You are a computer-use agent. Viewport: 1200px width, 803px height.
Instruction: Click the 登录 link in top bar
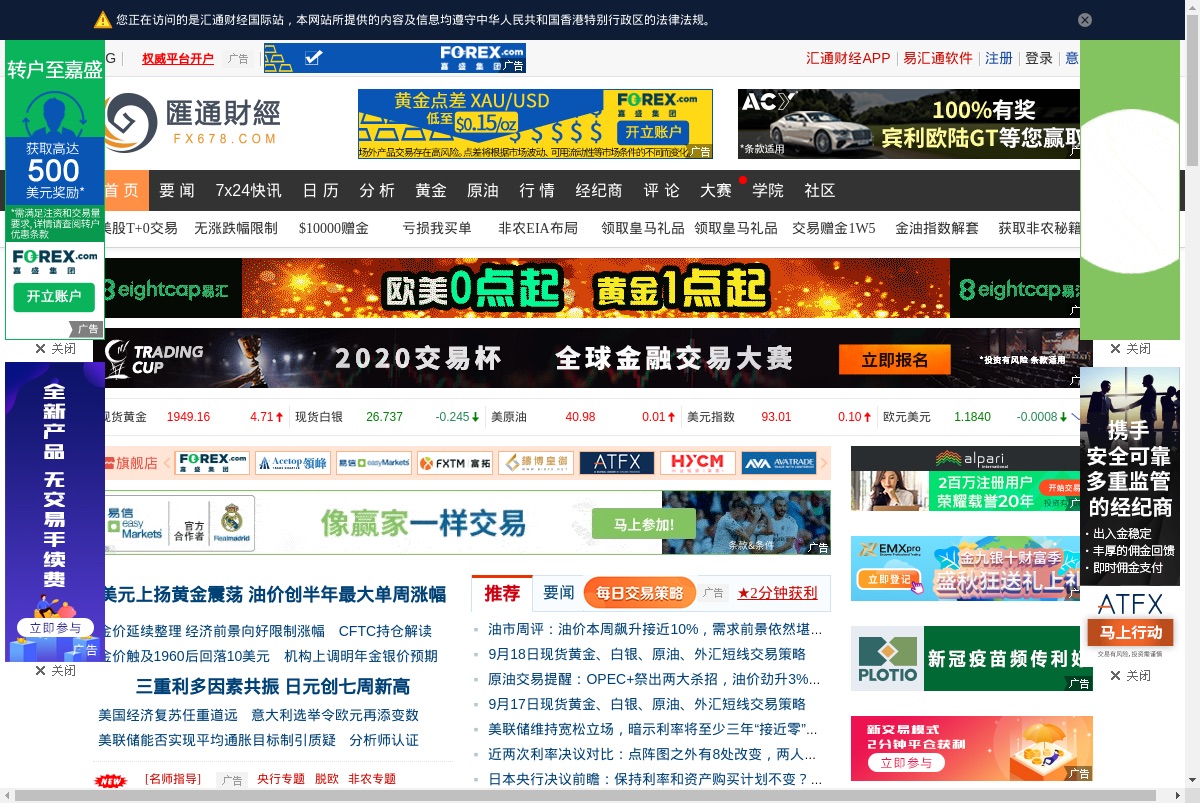(x=1039, y=58)
